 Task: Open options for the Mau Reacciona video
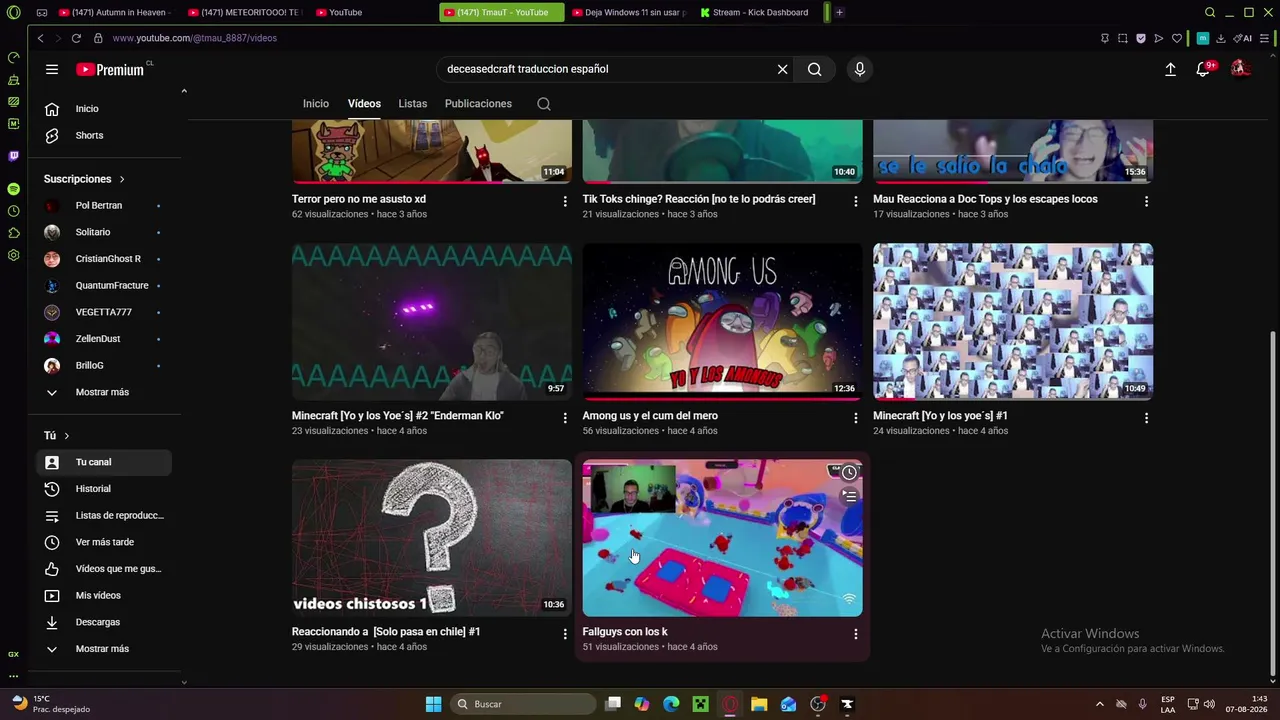[1146, 201]
